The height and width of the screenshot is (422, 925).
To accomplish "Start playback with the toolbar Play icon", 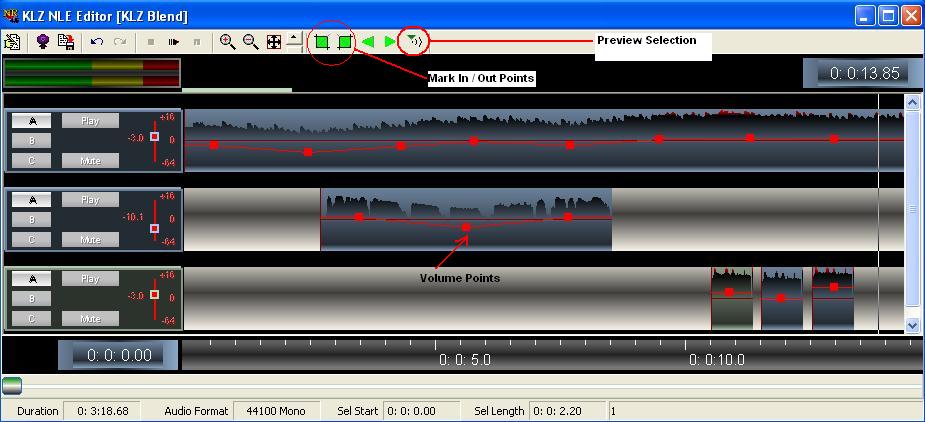I will point(173,42).
